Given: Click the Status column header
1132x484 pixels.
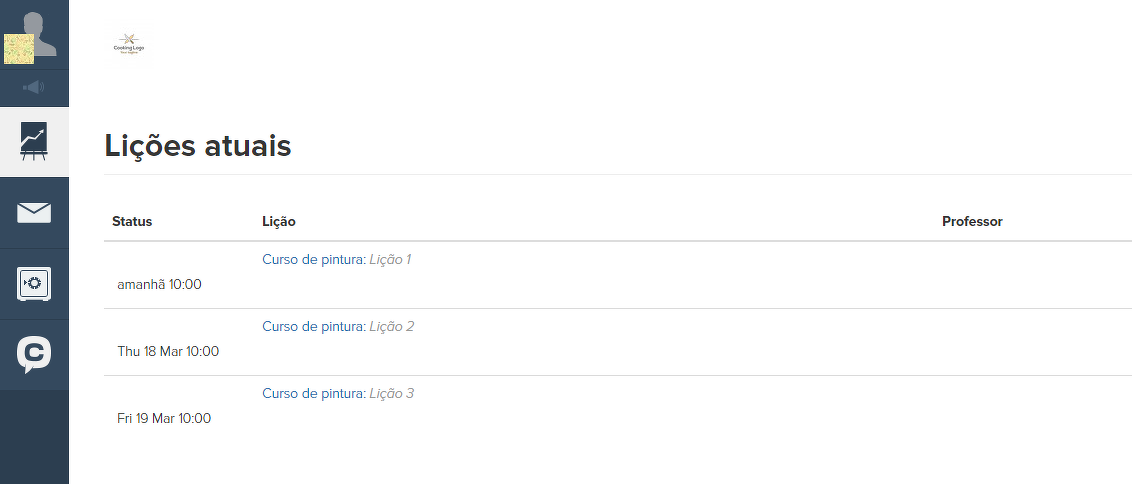Looking at the screenshot, I should click(132, 222).
